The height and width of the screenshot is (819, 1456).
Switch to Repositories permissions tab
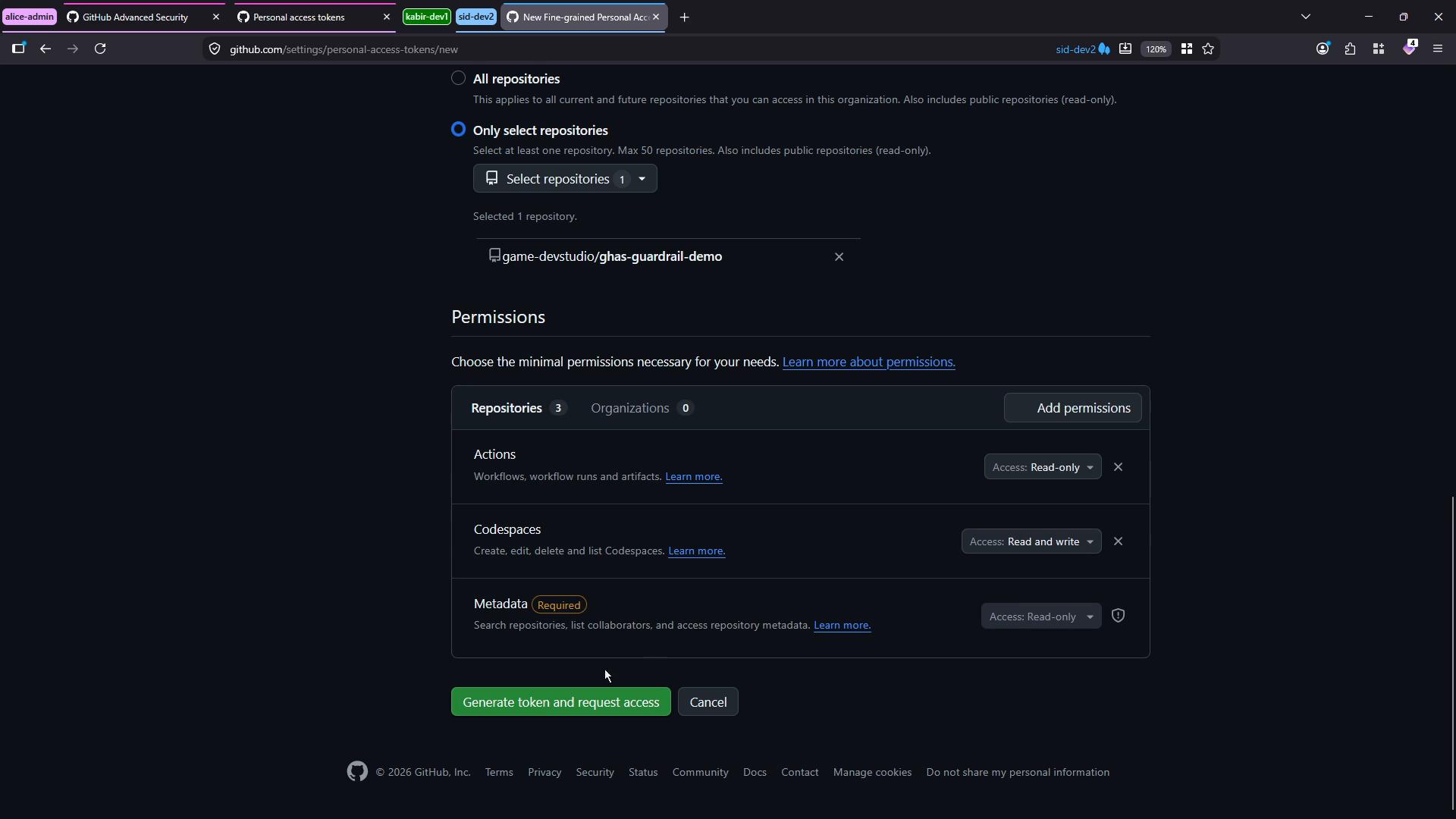click(519, 408)
